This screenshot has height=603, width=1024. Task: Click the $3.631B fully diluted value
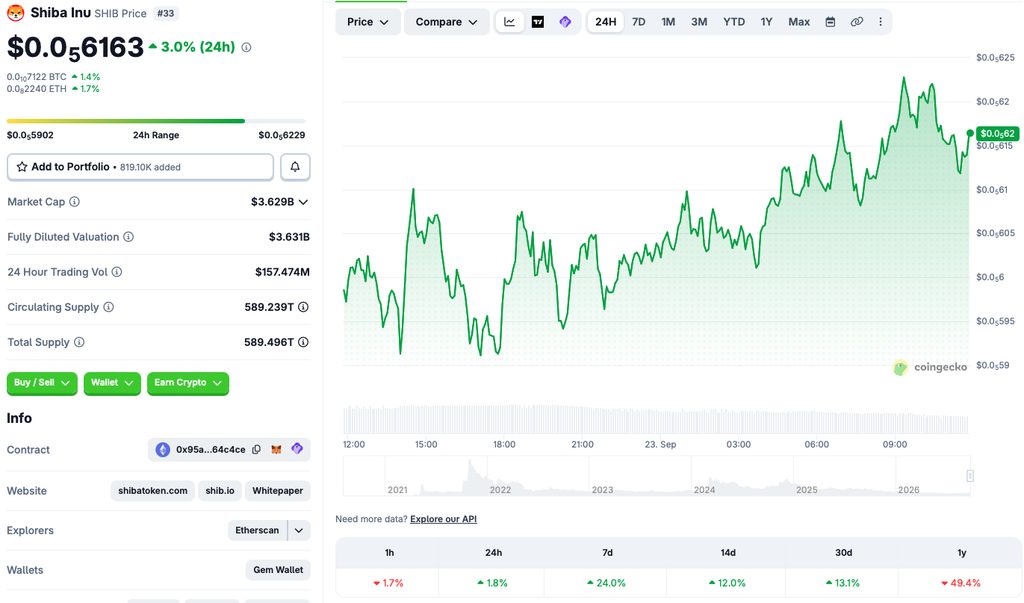(x=289, y=236)
